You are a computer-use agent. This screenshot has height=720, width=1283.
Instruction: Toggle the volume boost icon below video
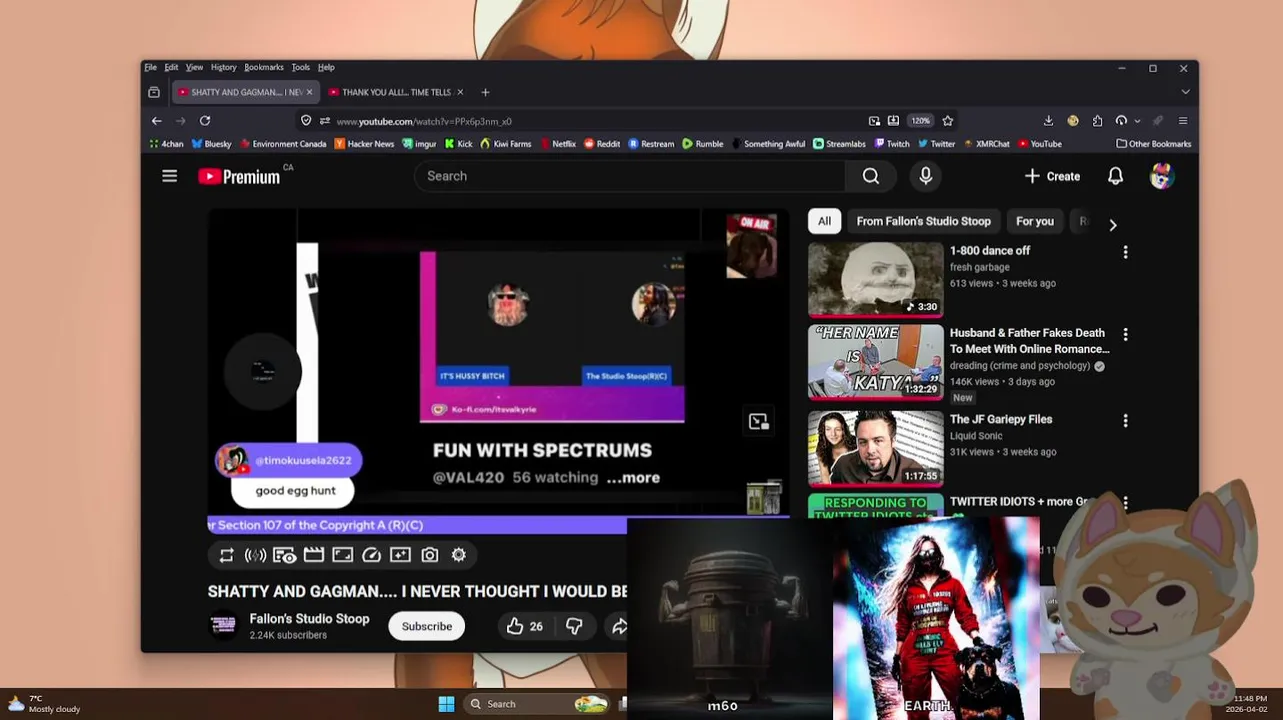pyautogui.click(x=255, y=555)
